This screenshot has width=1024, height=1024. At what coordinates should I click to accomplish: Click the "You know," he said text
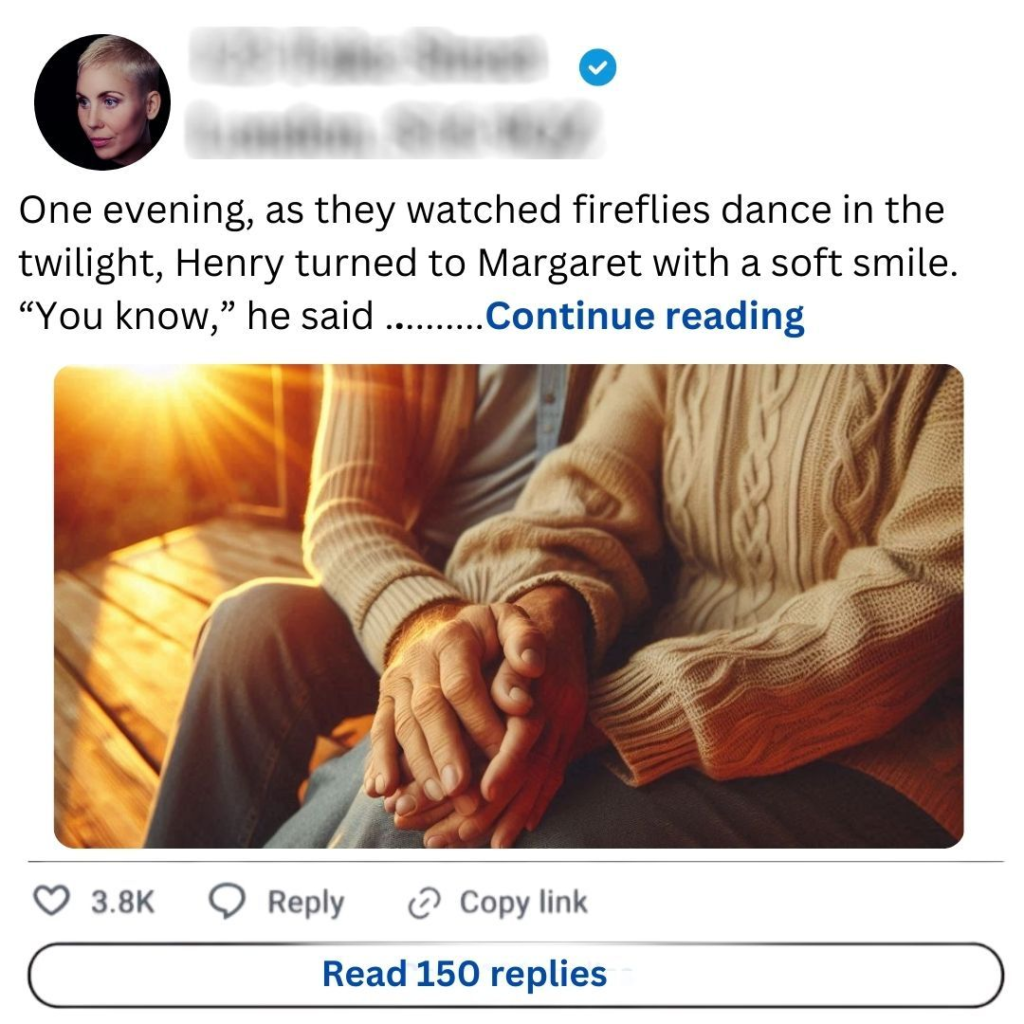point(197,317)
